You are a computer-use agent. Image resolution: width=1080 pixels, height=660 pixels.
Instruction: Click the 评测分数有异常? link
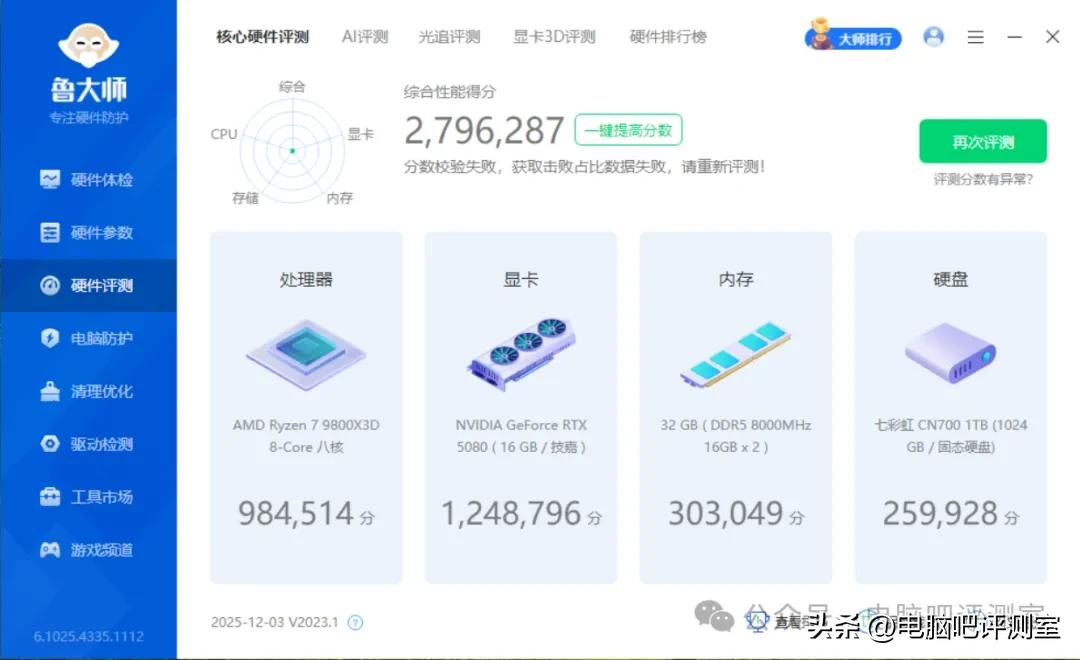982,180
